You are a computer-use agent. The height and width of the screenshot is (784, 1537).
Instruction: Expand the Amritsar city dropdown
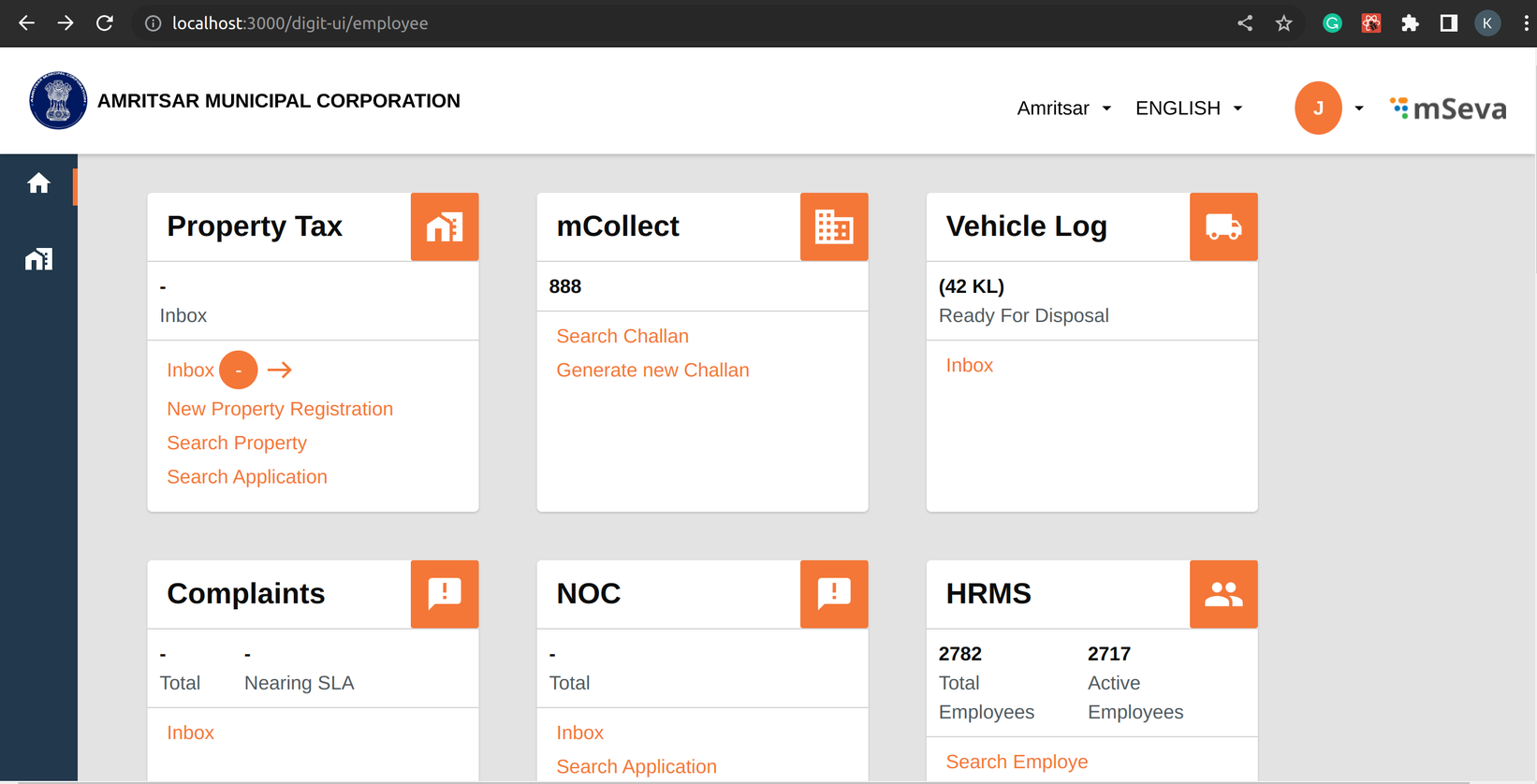click(1064, 109)
